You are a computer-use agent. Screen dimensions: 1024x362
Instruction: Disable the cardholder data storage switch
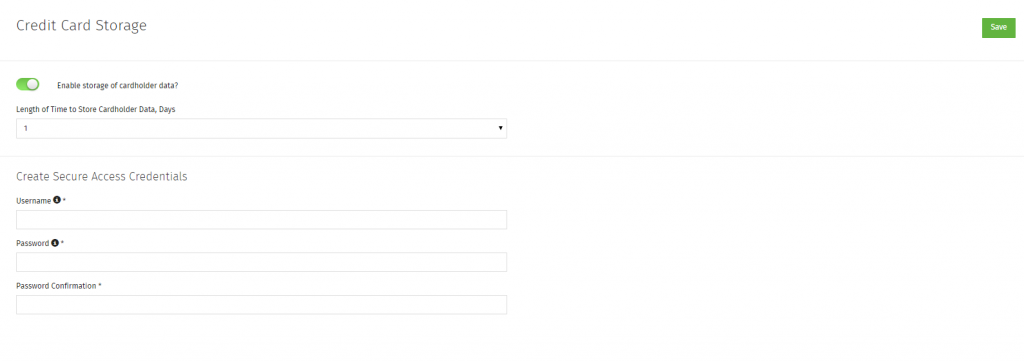(x=27, y=84)
